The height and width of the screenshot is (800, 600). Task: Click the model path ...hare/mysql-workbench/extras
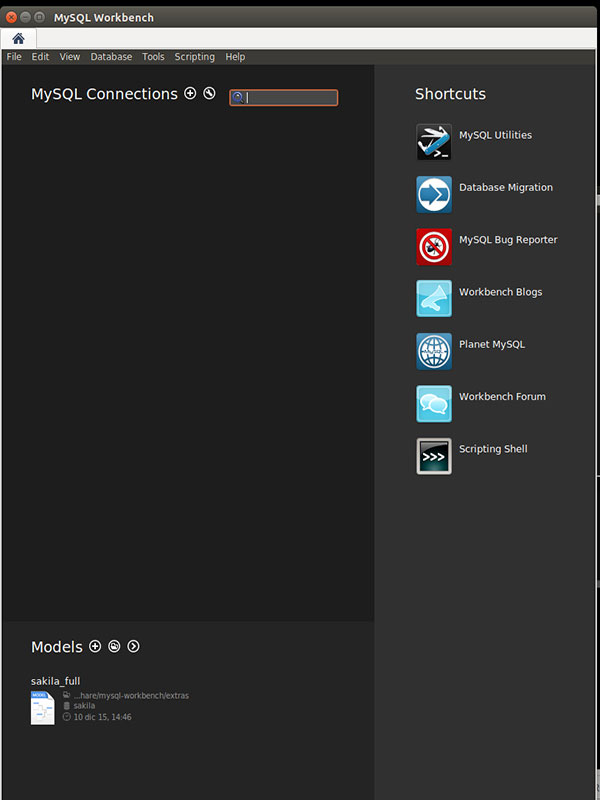point(131,695)
